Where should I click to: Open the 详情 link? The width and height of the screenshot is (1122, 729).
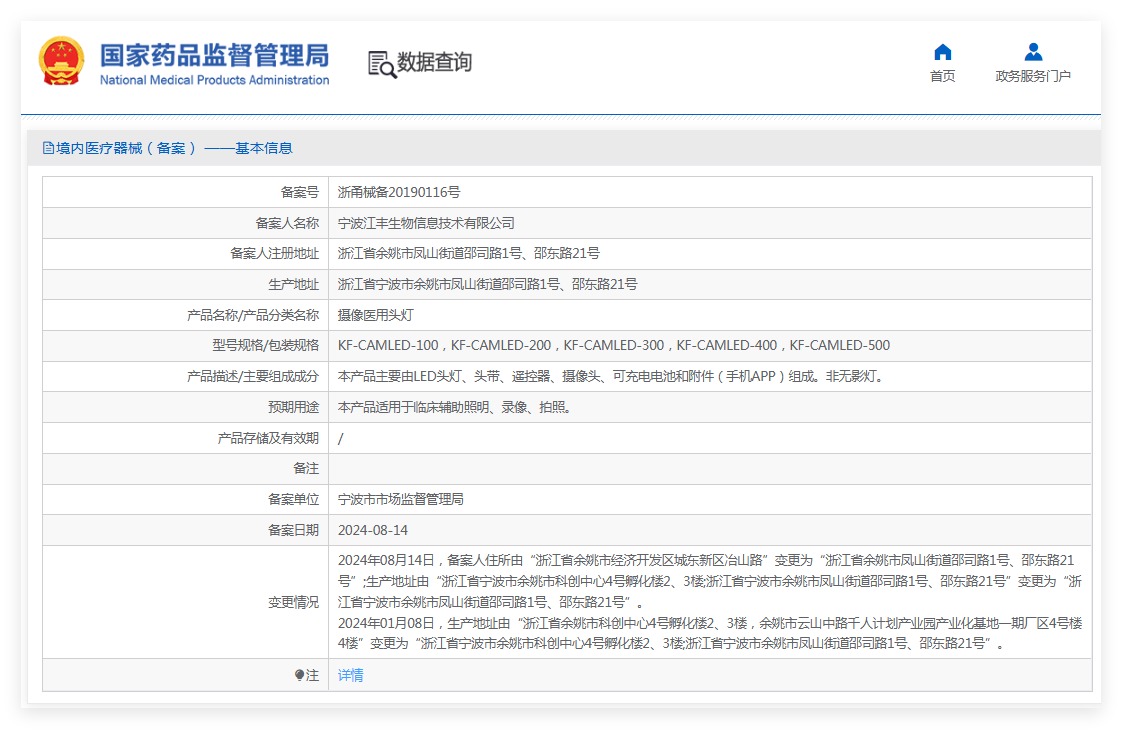coord(350,675)
